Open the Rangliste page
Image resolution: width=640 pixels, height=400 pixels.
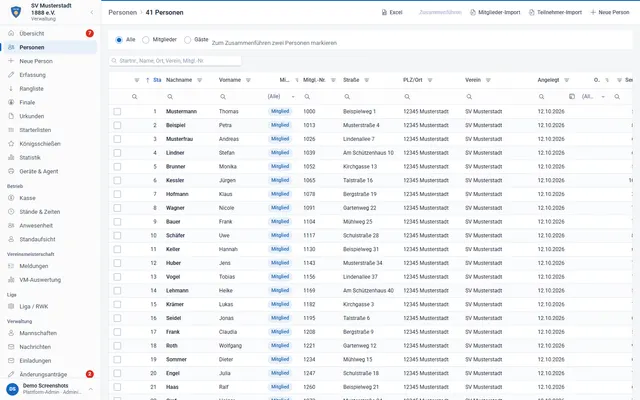[x=49, y=89]
